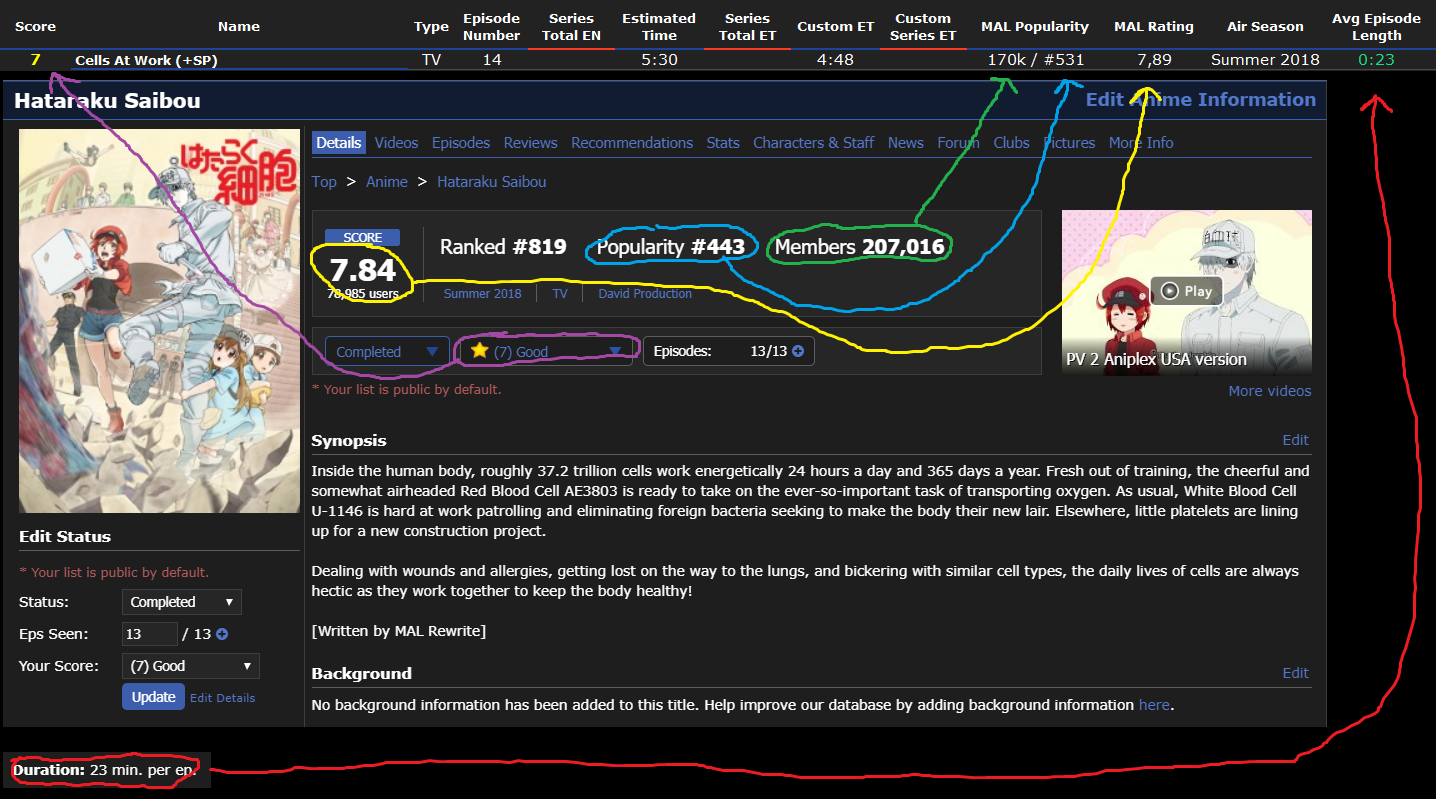Switch to the Details tab
This screenshot has height=799, width=1436.
coord(338,143)
